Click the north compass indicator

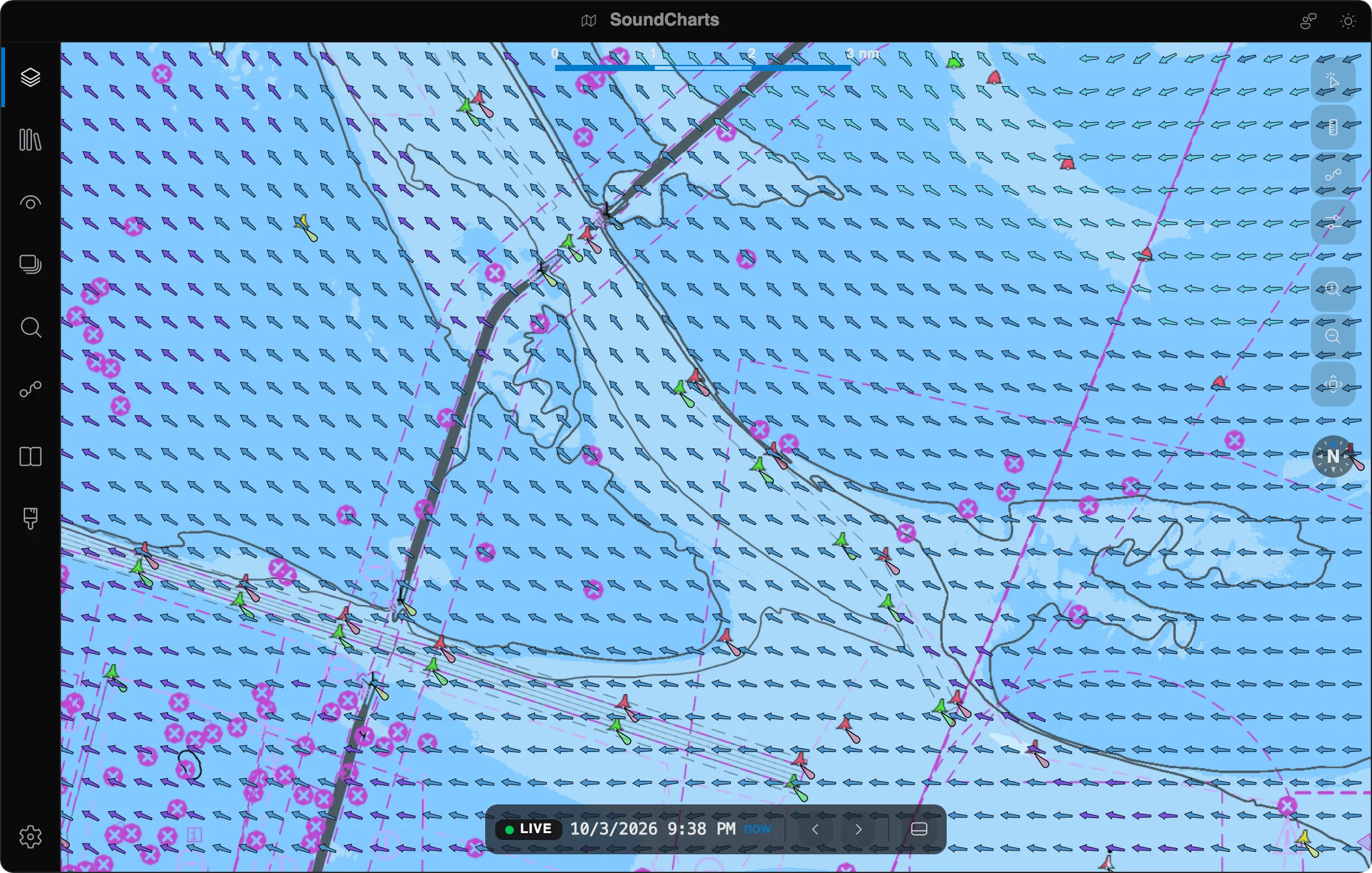click(x=1333, y=456)
